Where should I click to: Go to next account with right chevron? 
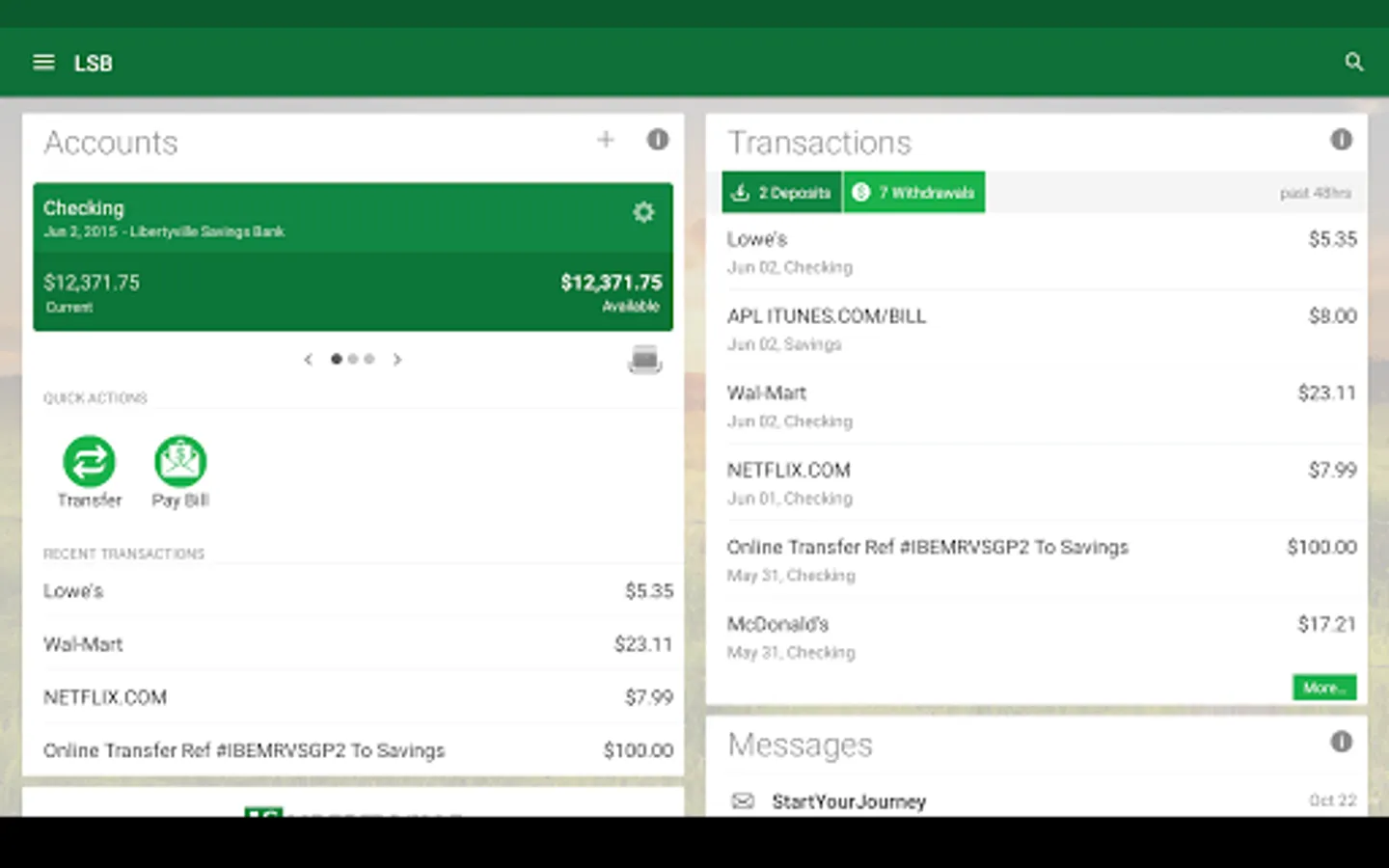396,360
